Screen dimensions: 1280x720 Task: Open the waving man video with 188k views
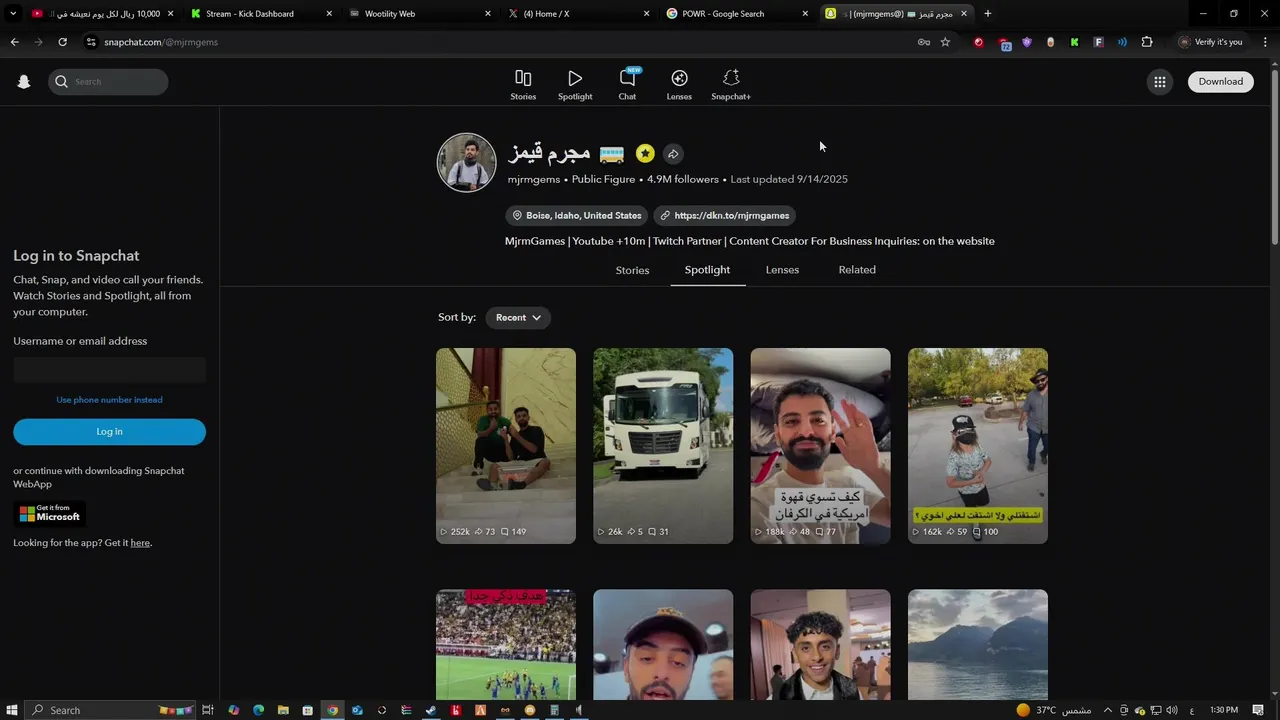pyautogui.click(x=820, y=446)
